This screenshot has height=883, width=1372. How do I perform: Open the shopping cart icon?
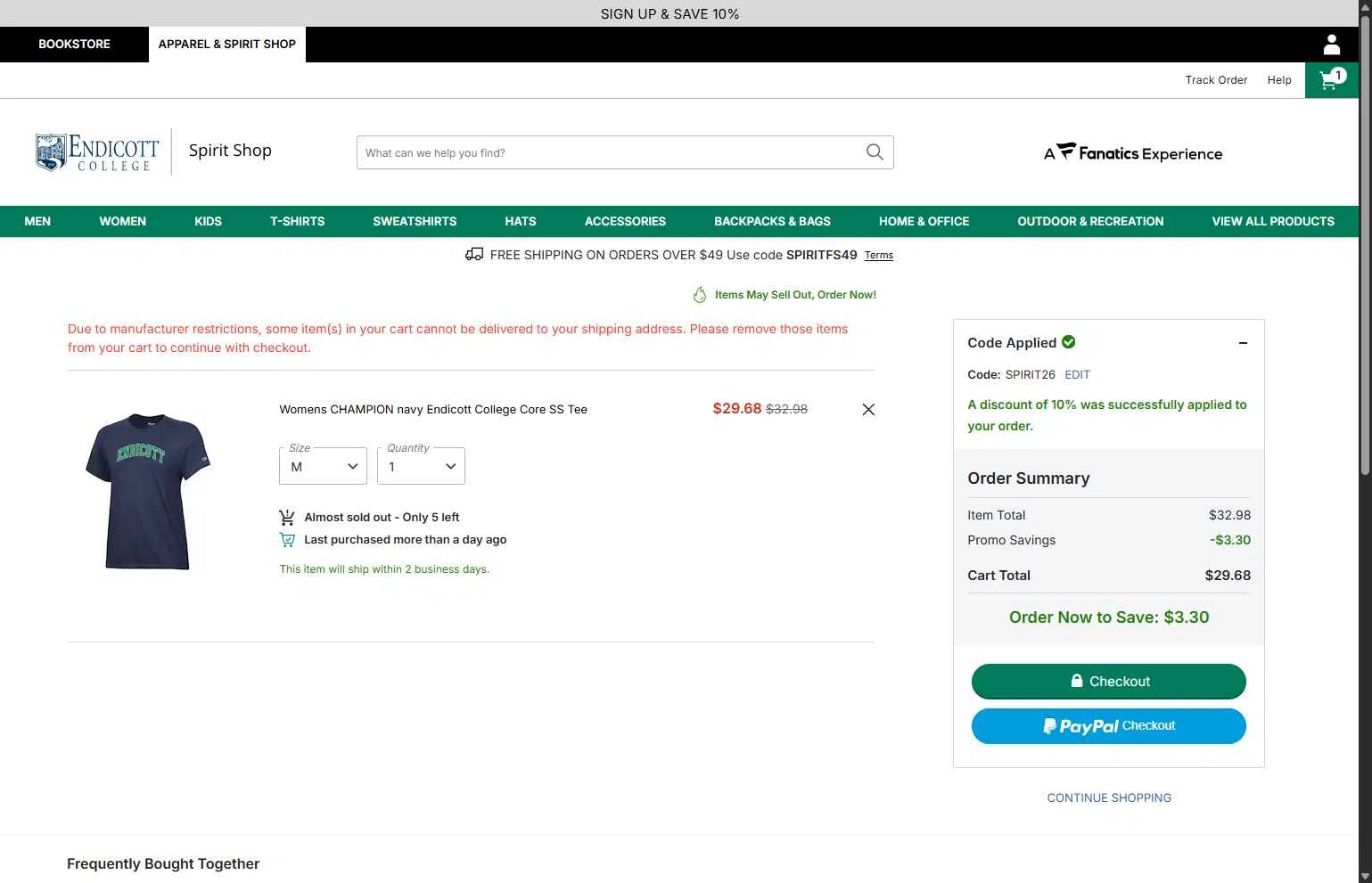coord(1332,80)
